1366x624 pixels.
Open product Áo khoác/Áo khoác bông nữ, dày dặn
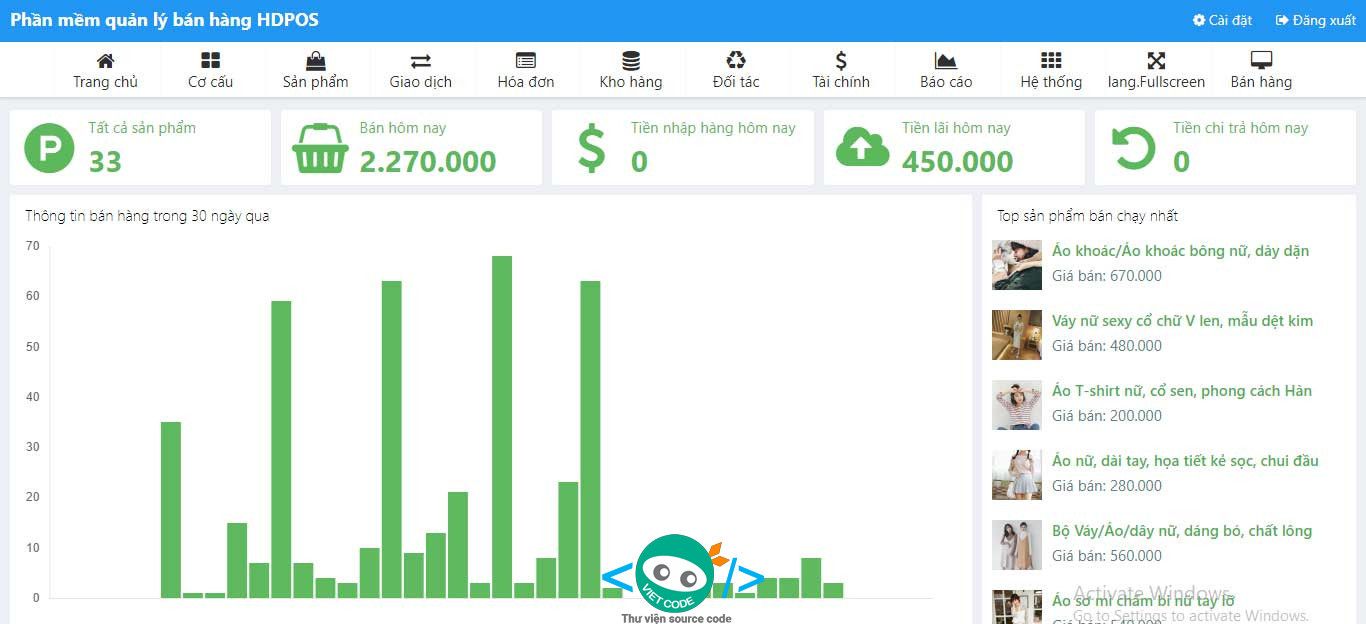click(x=1180, y=251)
